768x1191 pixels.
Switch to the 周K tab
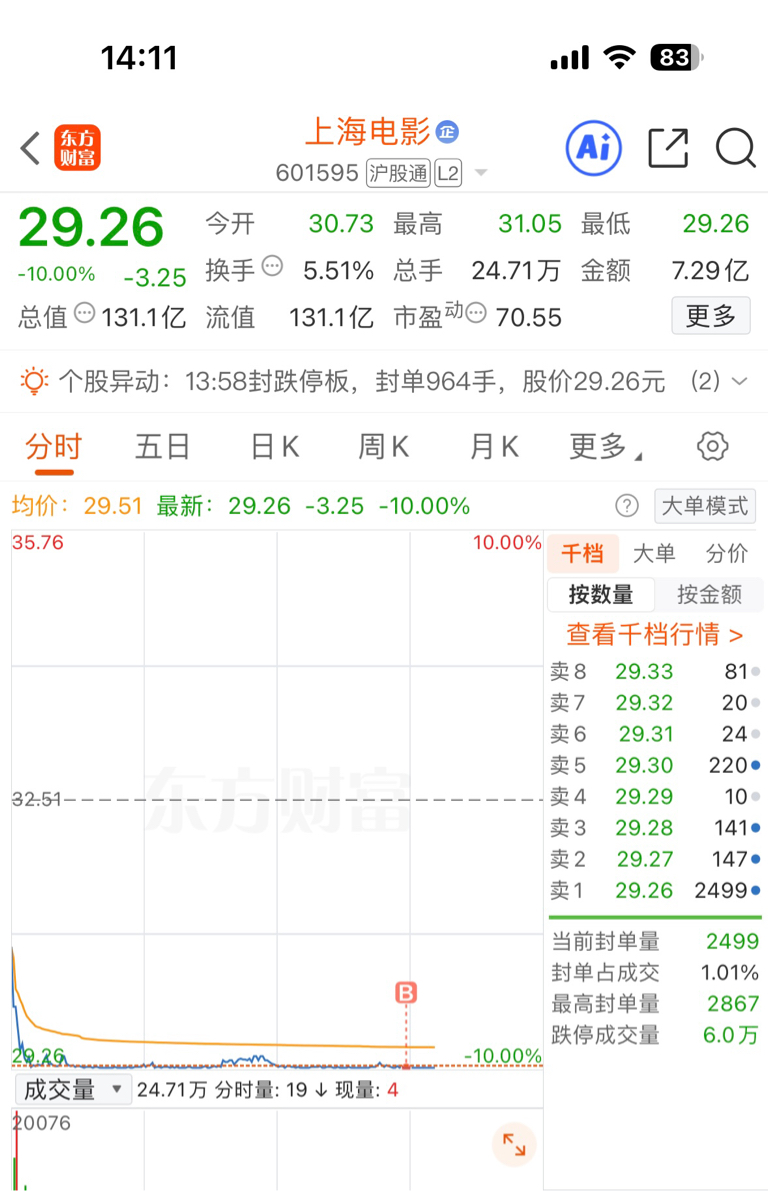(384, 447)
